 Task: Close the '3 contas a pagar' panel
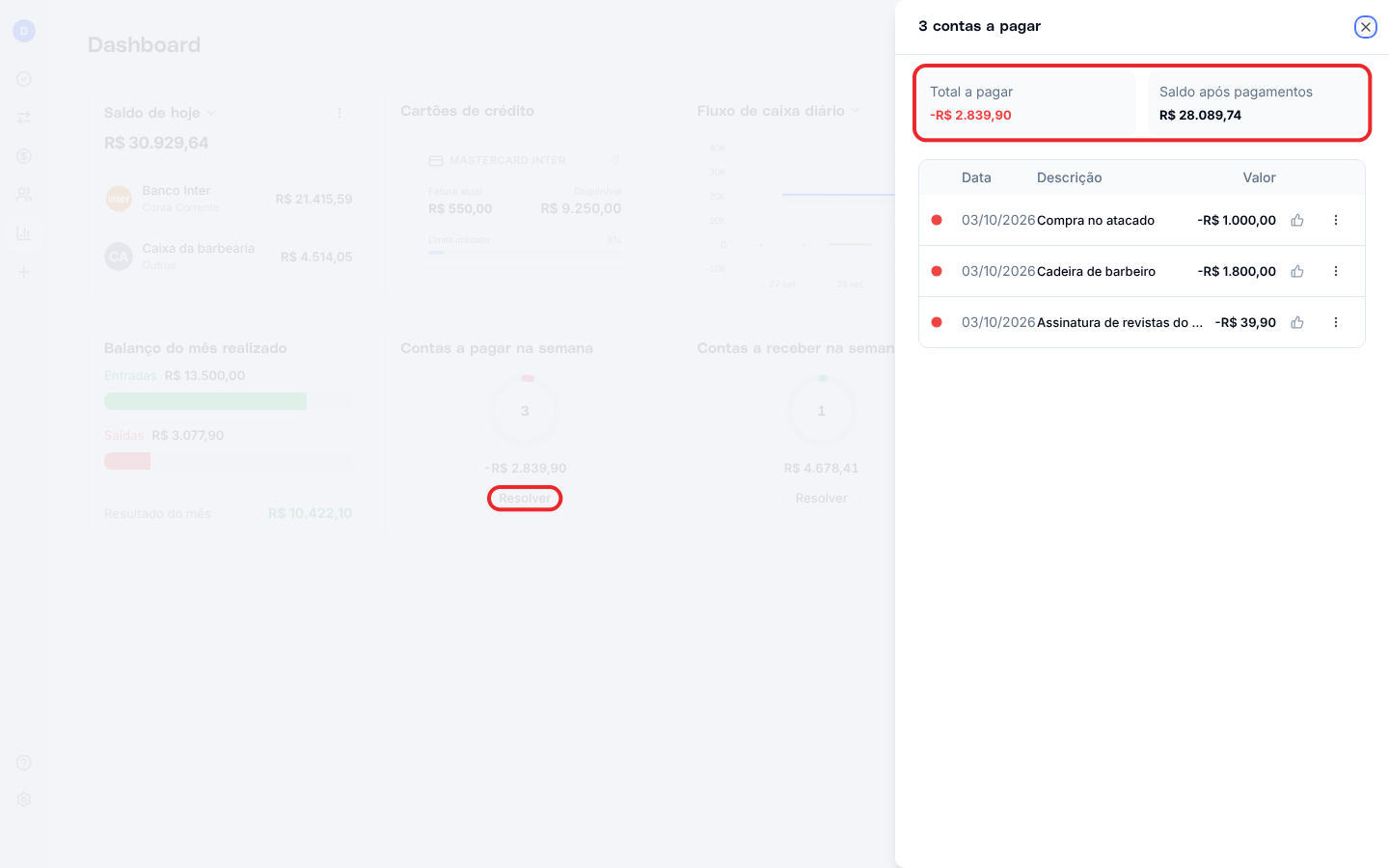[x=1365, y=27]
